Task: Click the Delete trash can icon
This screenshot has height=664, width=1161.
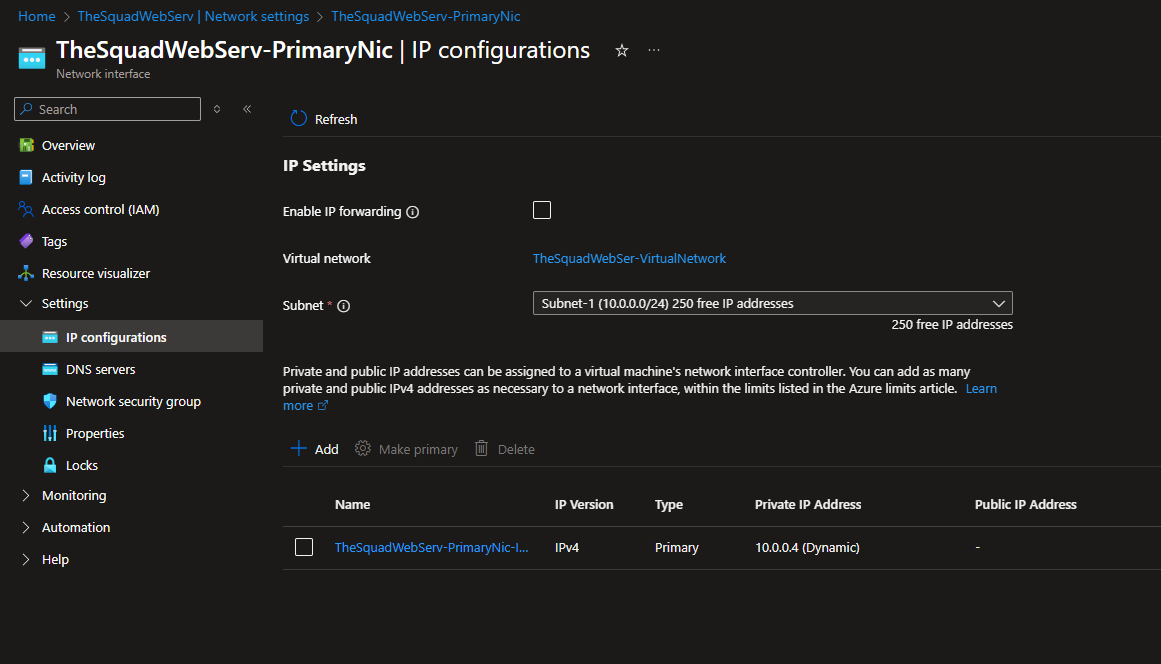Action: pos(481,449)
